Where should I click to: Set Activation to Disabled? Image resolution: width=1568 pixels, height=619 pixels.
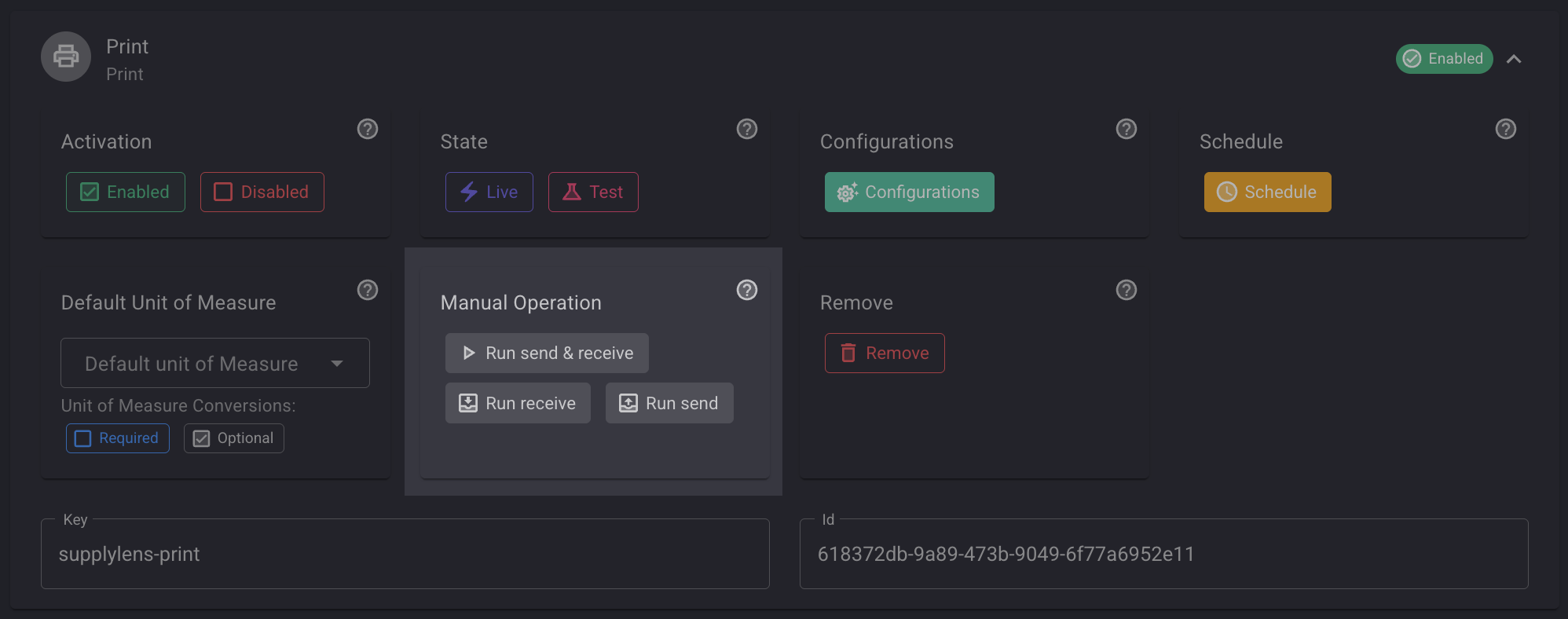(x=262, y=192)
